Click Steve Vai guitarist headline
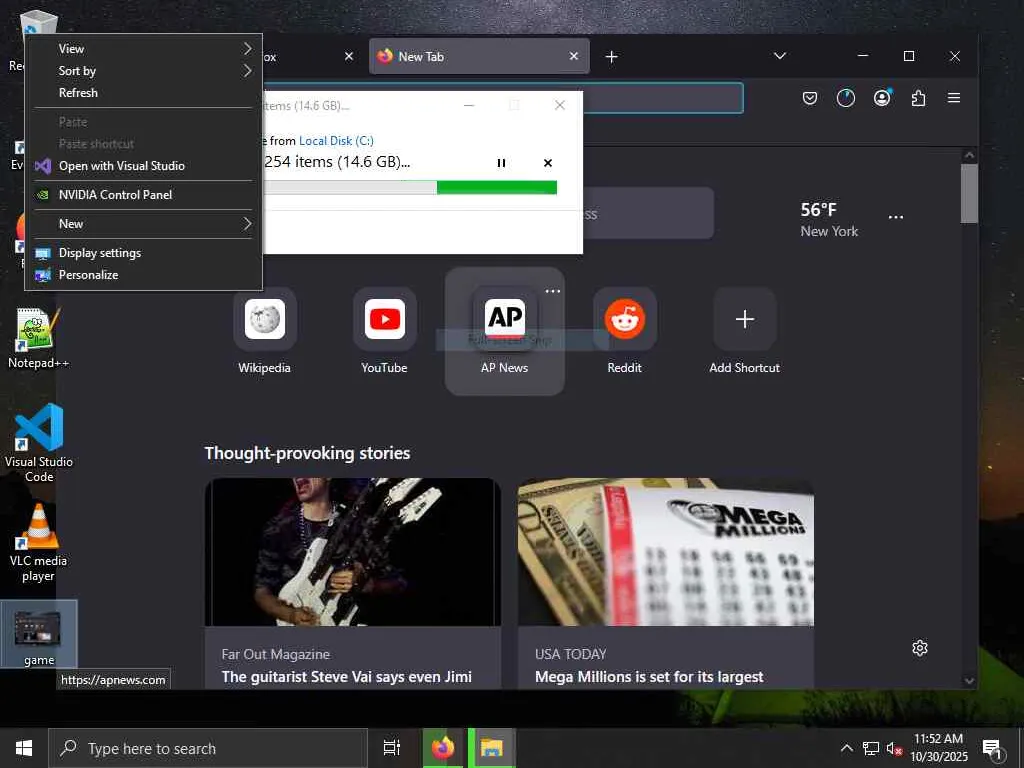Screen dimensions: 1024x768 coord(347,677)
